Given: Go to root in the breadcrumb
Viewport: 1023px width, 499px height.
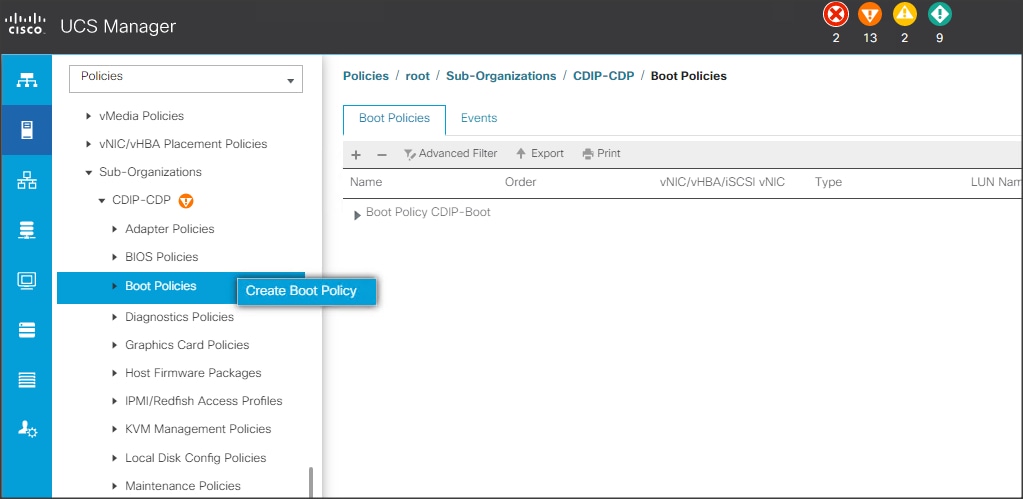Looking at the screenshot, I should tap(418, 76).
